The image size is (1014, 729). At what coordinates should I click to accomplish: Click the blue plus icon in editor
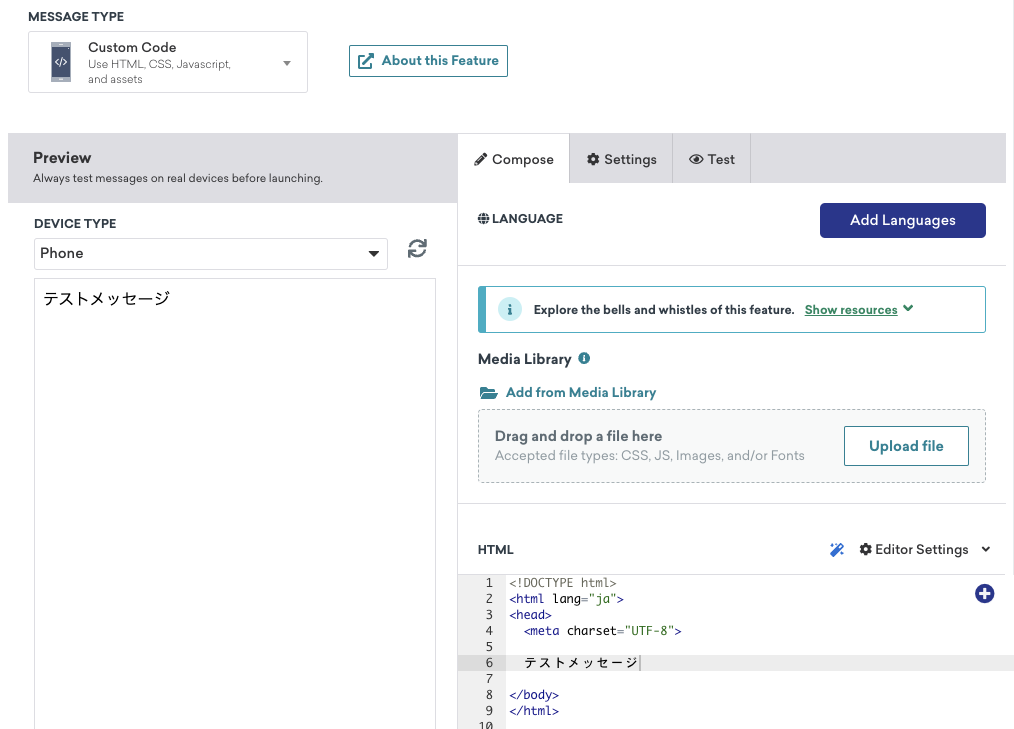click(984, 594)
